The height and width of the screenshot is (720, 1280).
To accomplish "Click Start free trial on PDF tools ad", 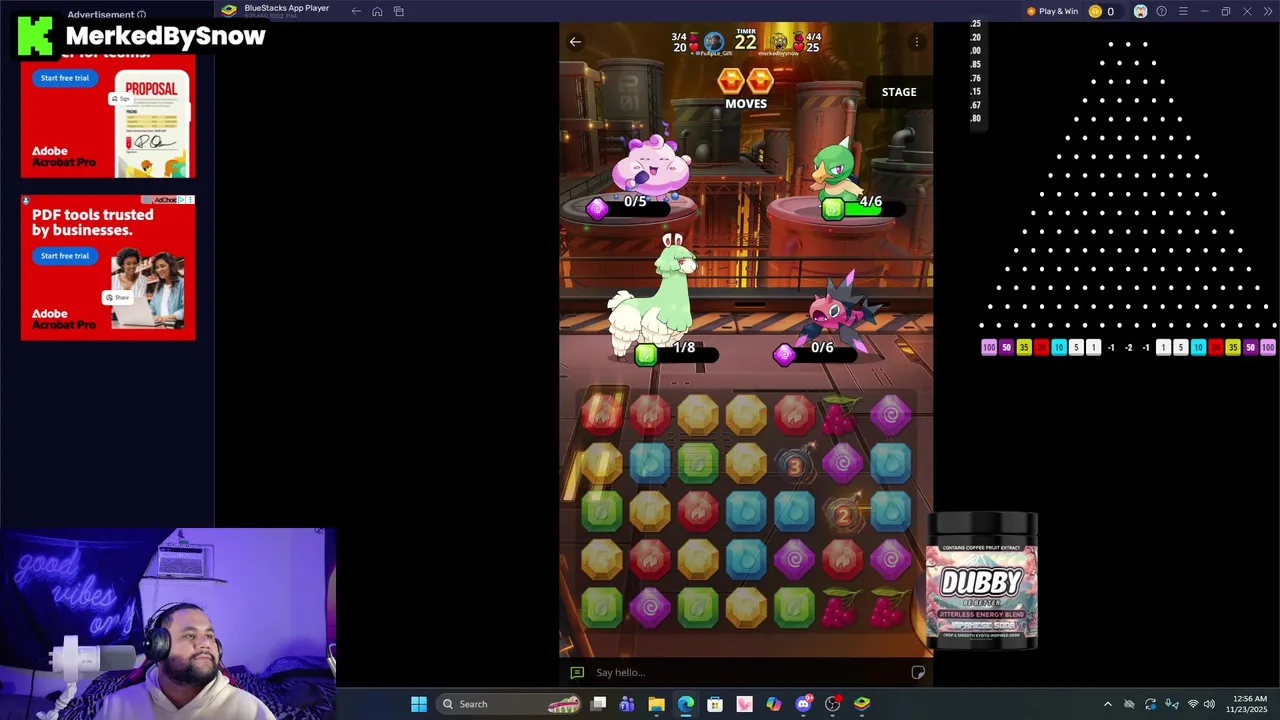I will 65,256.
